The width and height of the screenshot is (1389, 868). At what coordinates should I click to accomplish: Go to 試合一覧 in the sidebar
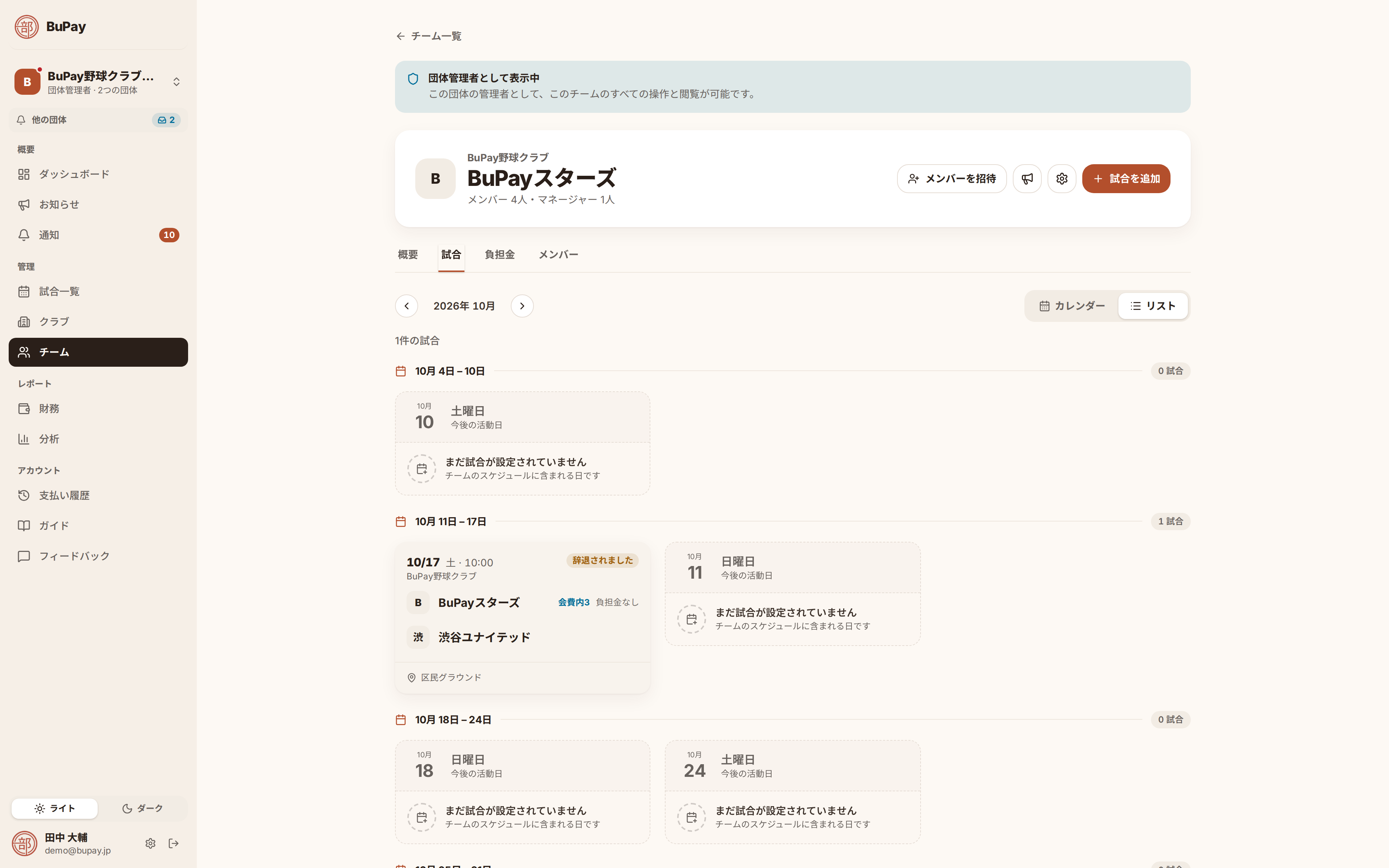98,292
